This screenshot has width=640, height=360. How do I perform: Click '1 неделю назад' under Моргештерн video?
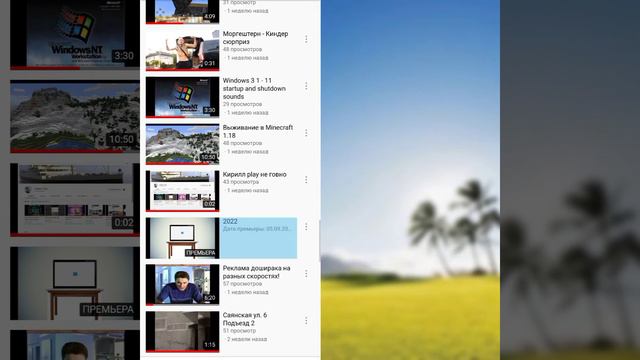point(247,58)
